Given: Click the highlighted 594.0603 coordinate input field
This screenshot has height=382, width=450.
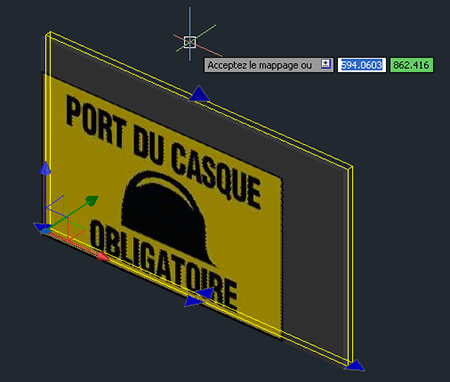Looking at the screenshot, I should 362,65.
